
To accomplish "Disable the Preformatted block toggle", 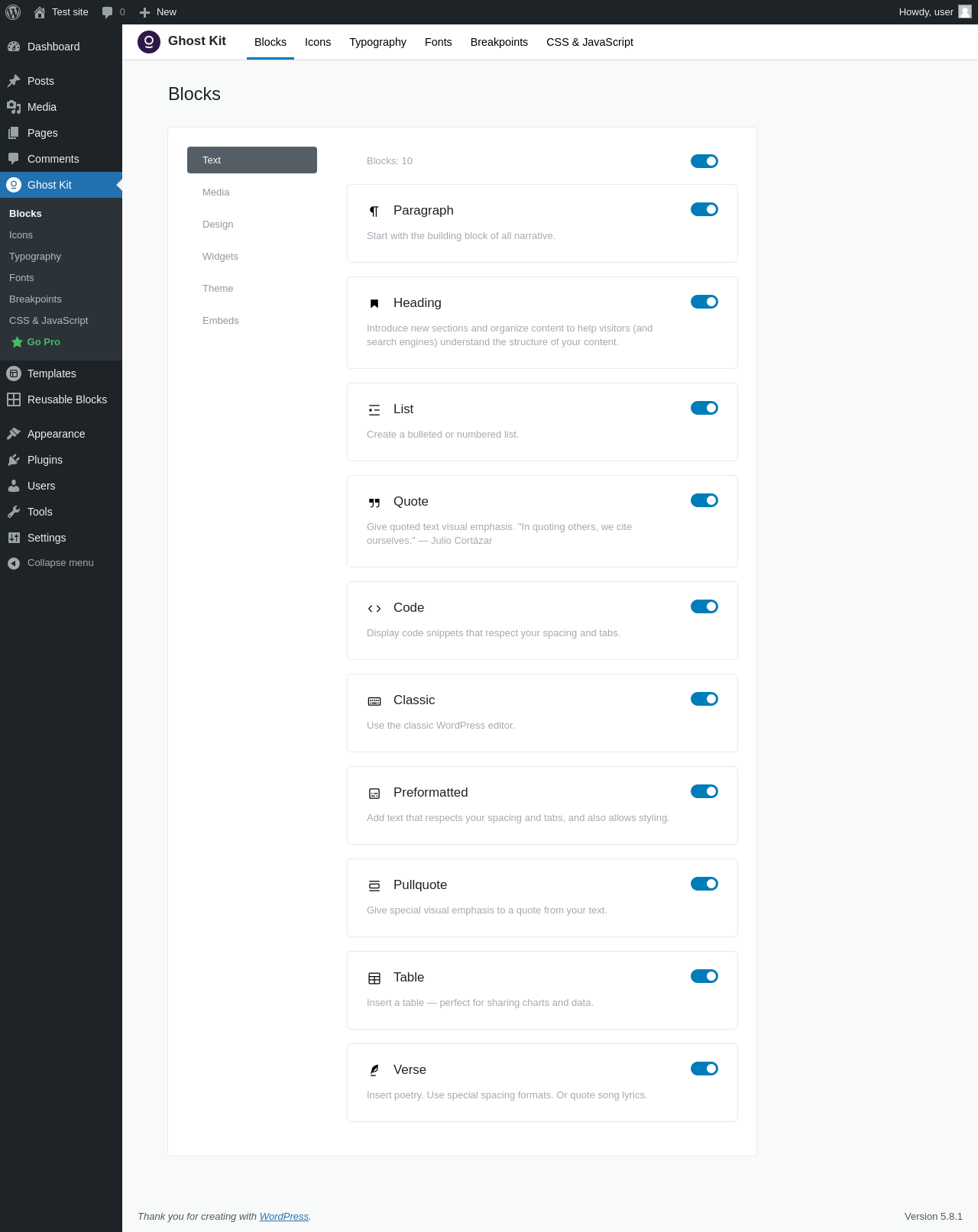I will pyautogui.click(x=704, y=791).
